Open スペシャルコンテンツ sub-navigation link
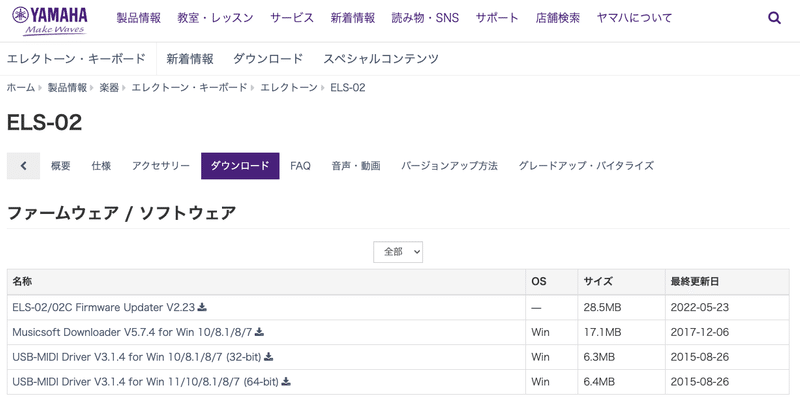This screenshot has width=800, height=407. (381, 59)
